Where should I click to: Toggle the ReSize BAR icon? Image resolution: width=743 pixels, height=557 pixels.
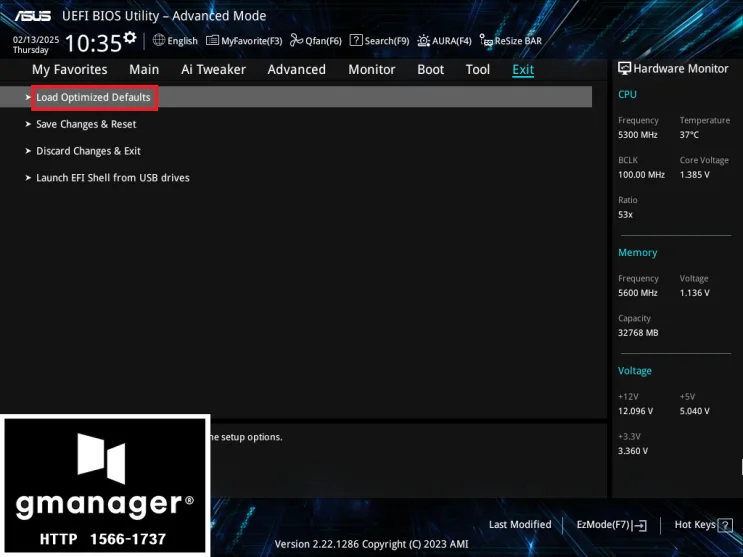click(486, 41)
